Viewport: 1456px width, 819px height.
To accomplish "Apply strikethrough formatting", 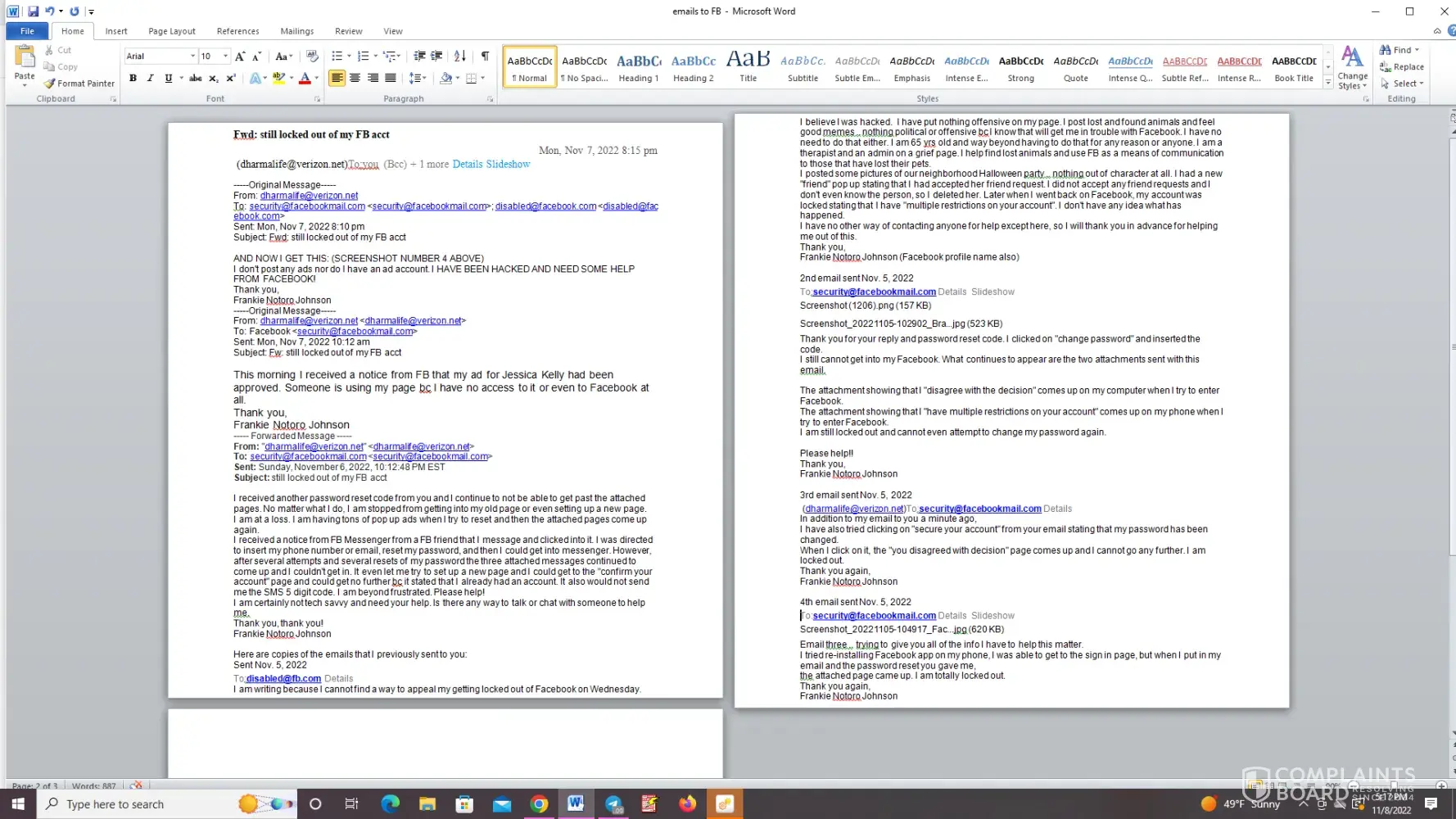I will point(195,79).
